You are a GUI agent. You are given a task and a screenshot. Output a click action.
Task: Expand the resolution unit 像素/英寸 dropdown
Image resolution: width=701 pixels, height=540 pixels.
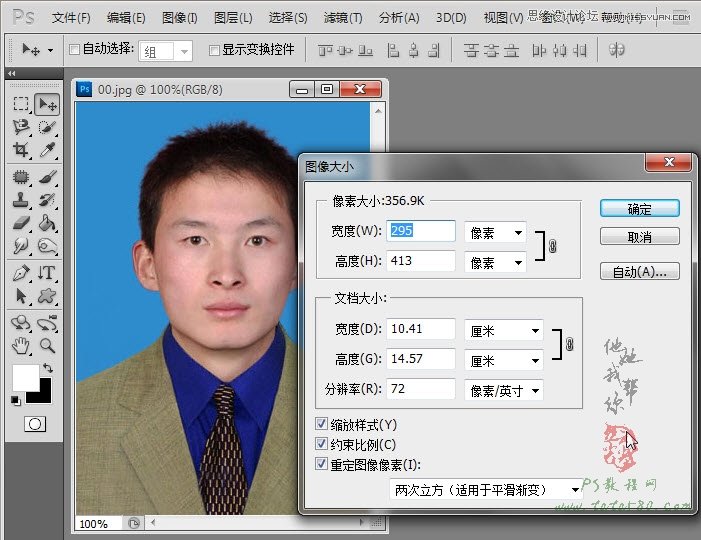click(504, 390)
